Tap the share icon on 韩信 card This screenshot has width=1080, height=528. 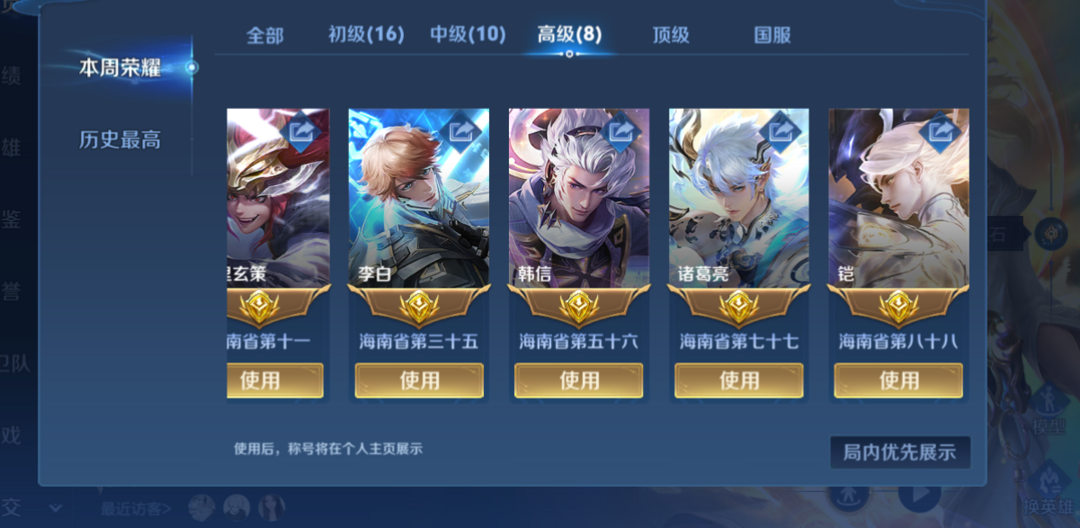pos(621,129)
